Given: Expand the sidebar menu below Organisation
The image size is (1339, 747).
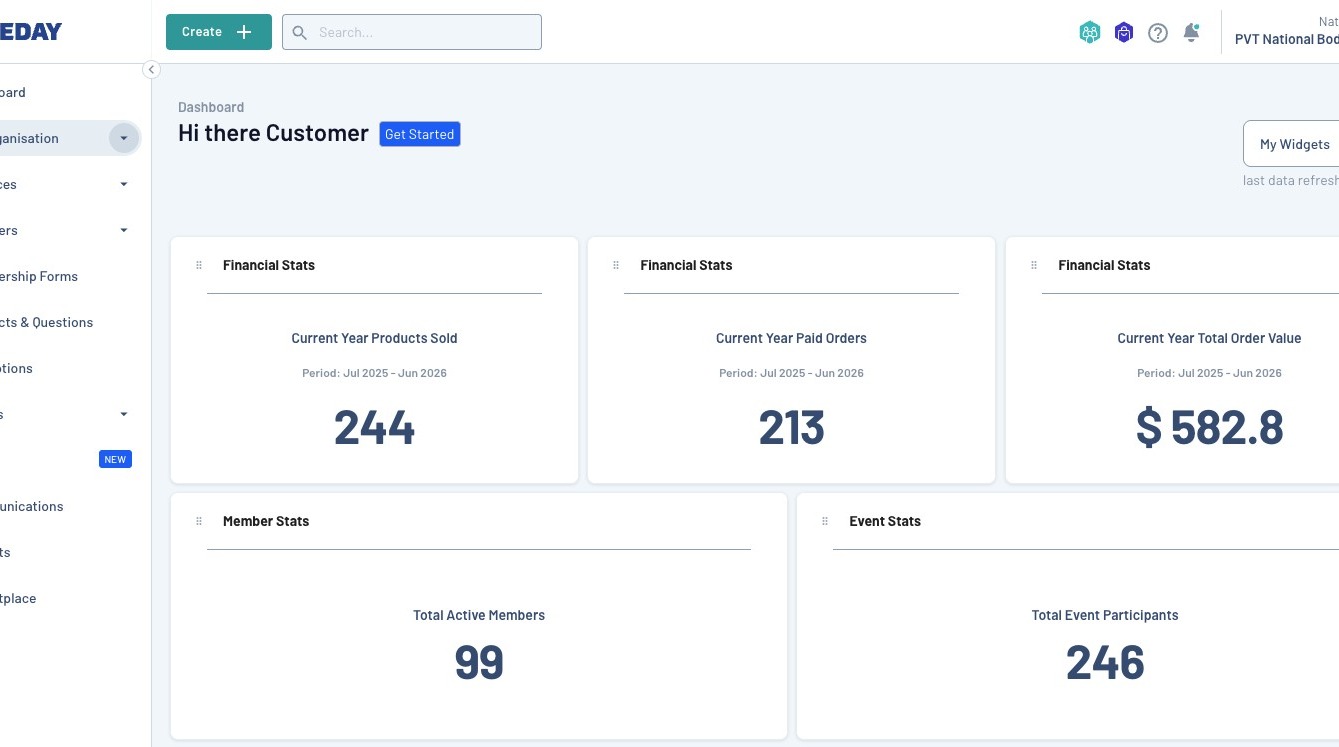Looking at the screenshot, I should coord(124,184).
